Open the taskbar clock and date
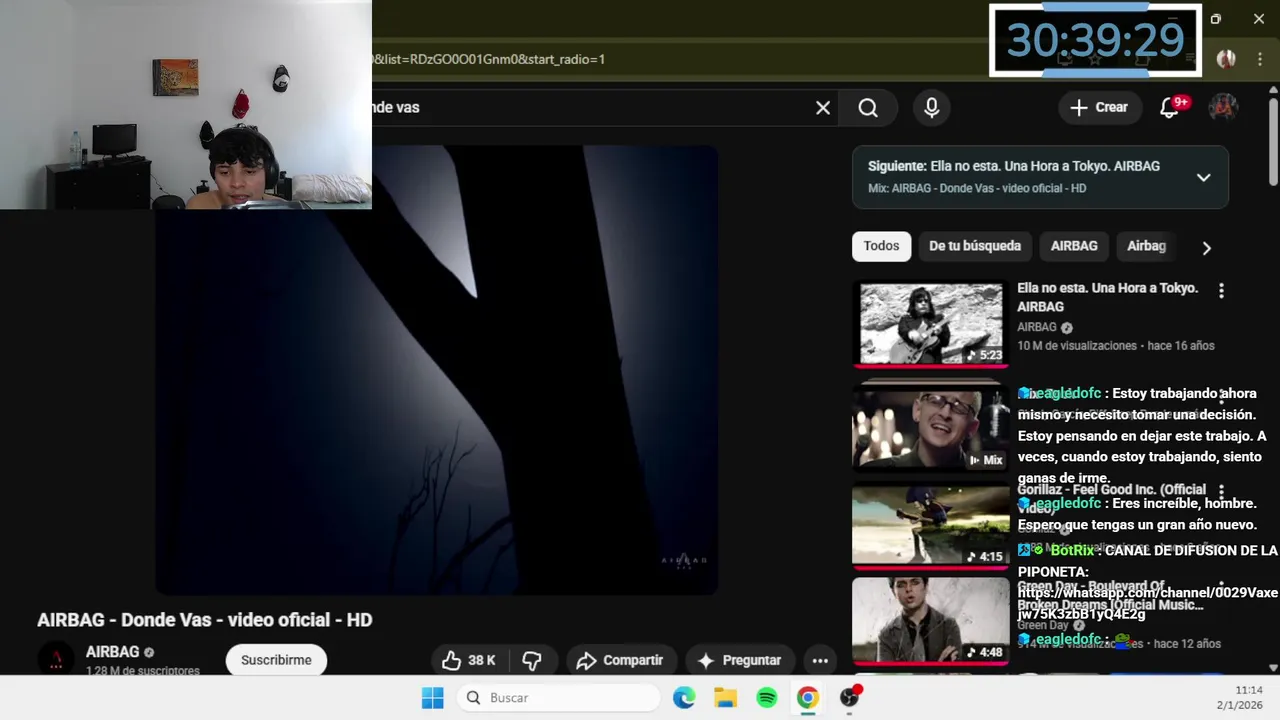The width and height of the screenshot is (1280, 720). (x=1240, y=698)
